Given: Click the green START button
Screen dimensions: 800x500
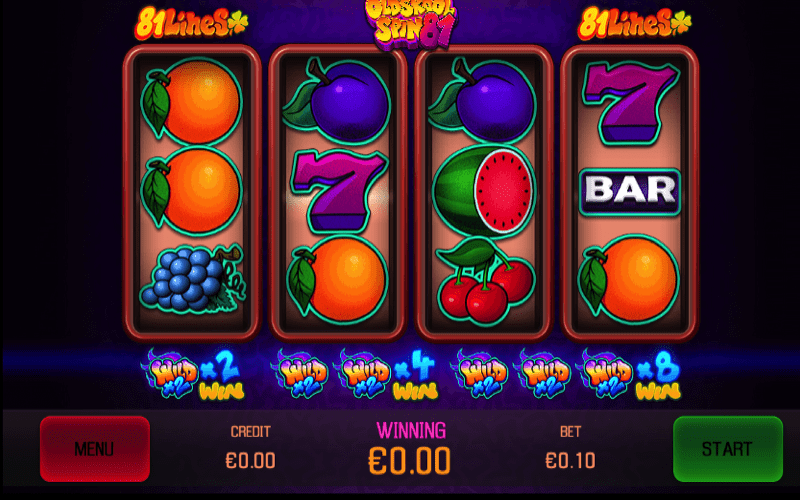Looking at the screenshot, I should [x=728, y=449].
